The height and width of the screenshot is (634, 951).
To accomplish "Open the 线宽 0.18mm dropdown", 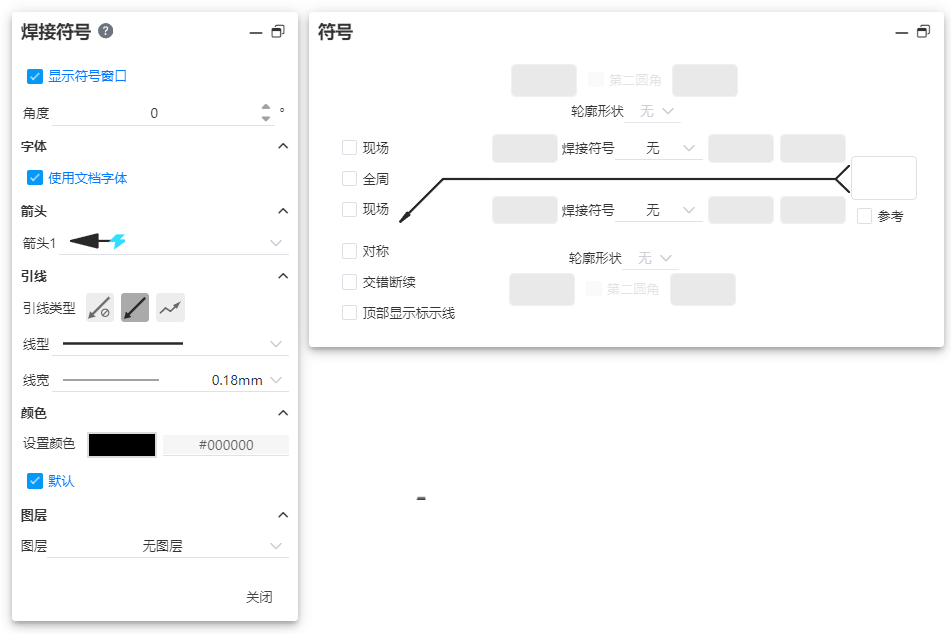I will 276,380.
